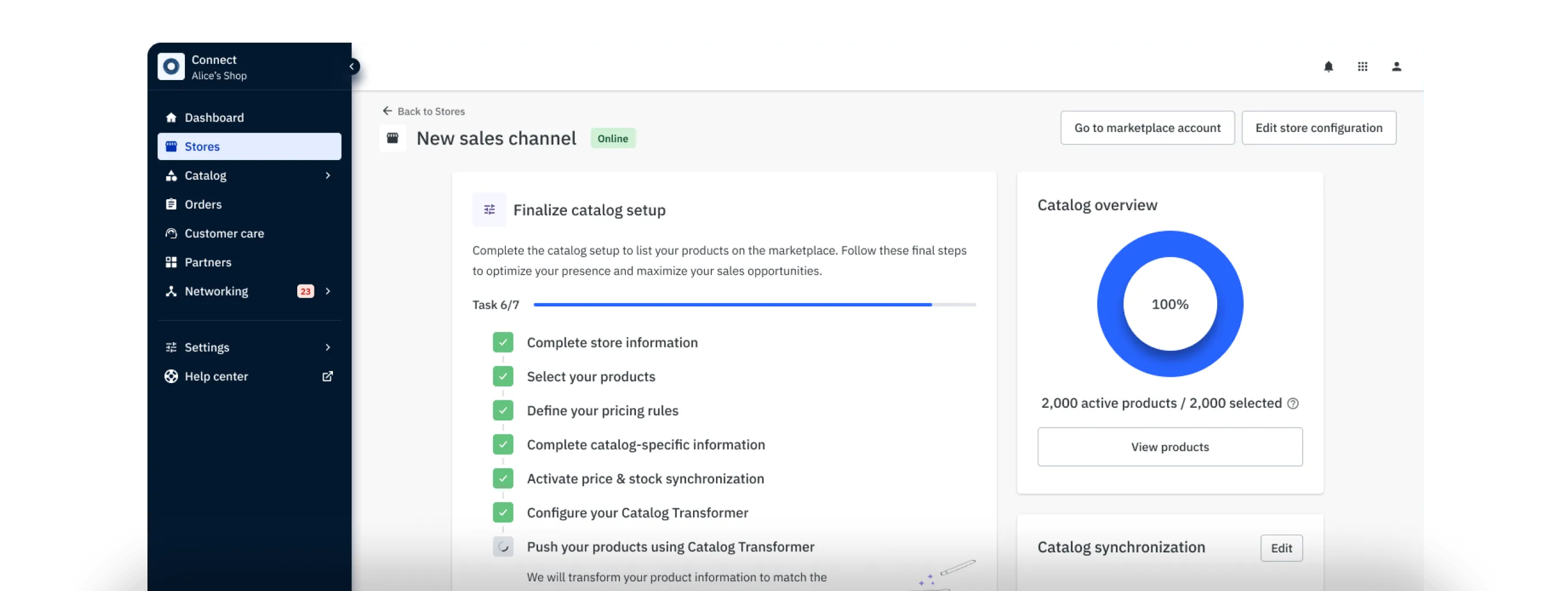Click the Stores storefront icon in sidebar

[171, 147]
